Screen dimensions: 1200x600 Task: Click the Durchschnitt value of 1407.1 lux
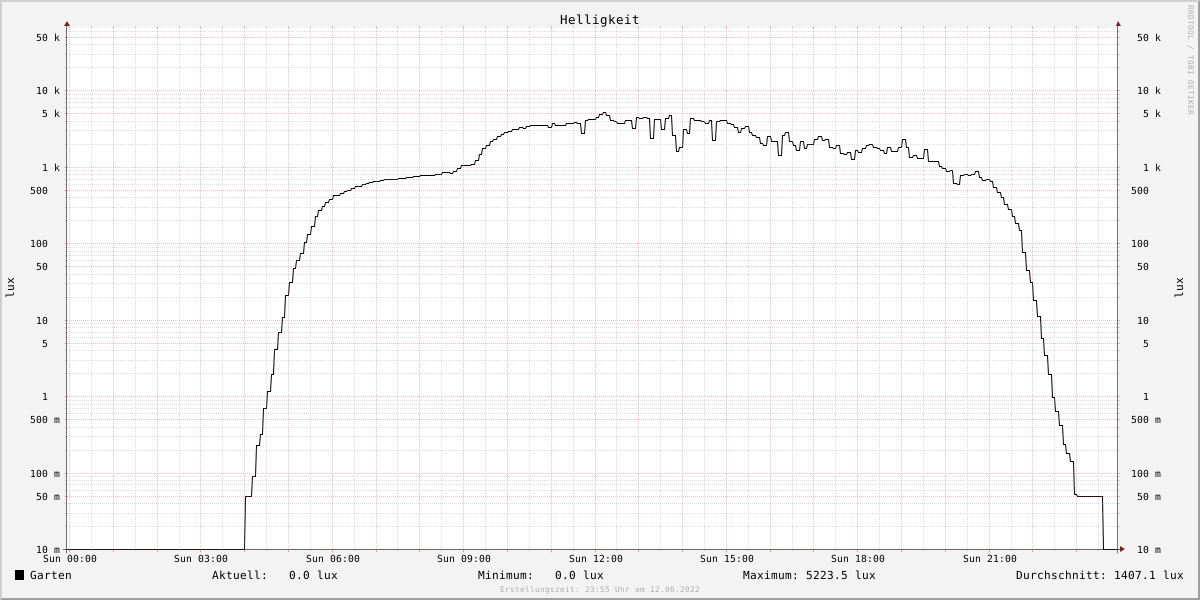pyautogui.click(x=1148, y=575)
